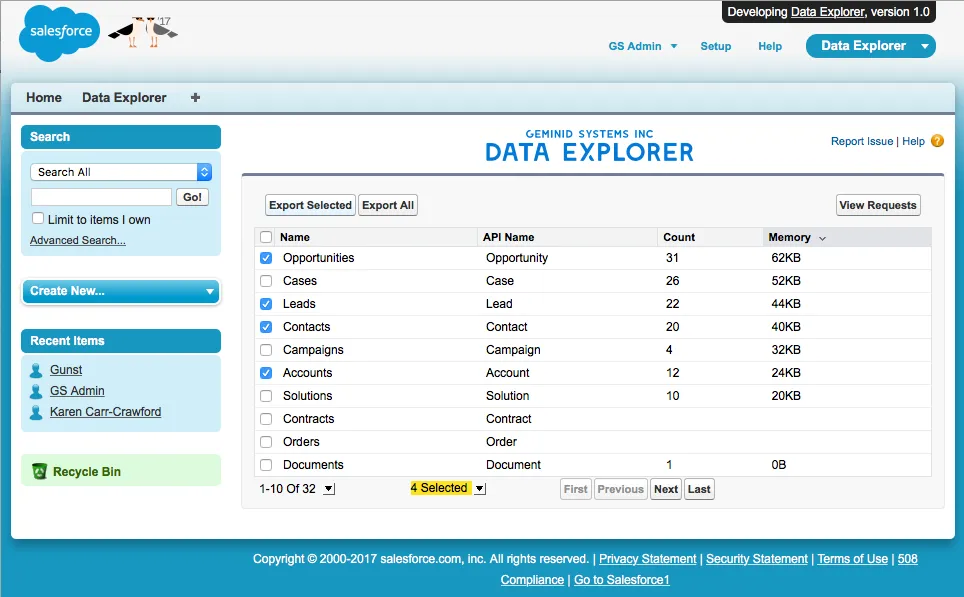
Task: Click the orange Help question mark icon
Action: [938, 141]
